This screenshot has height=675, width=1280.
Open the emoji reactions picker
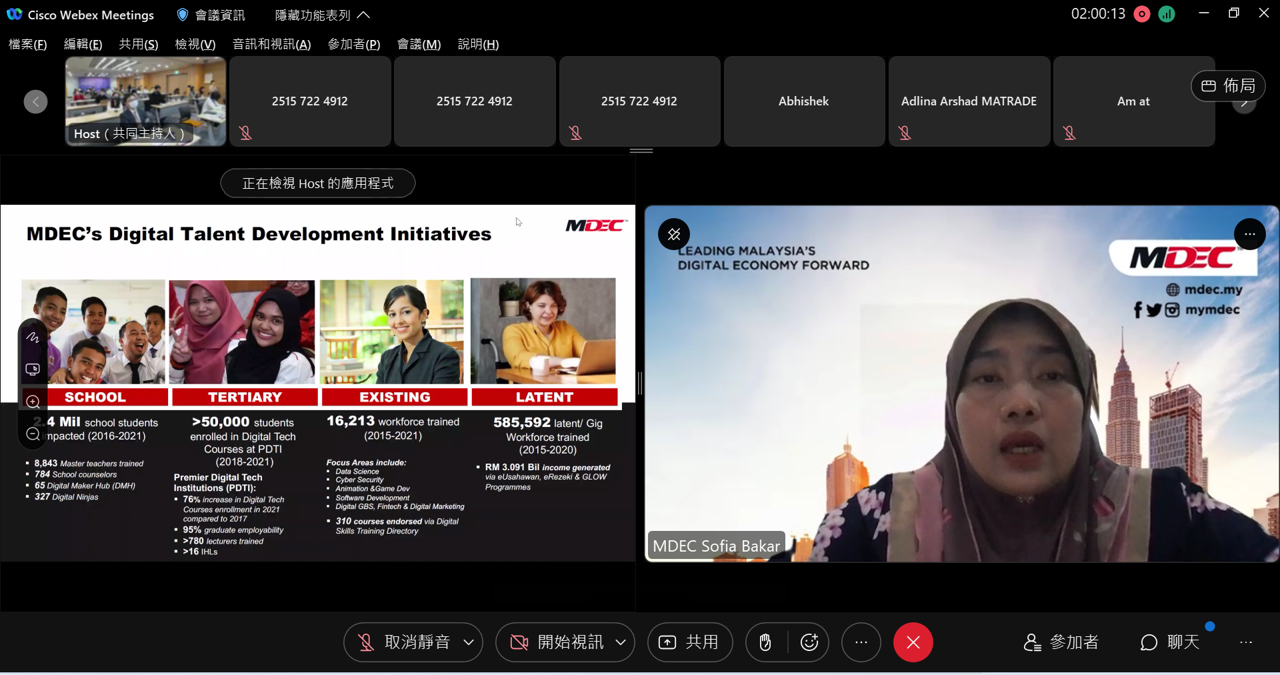(x=809, y=642)
